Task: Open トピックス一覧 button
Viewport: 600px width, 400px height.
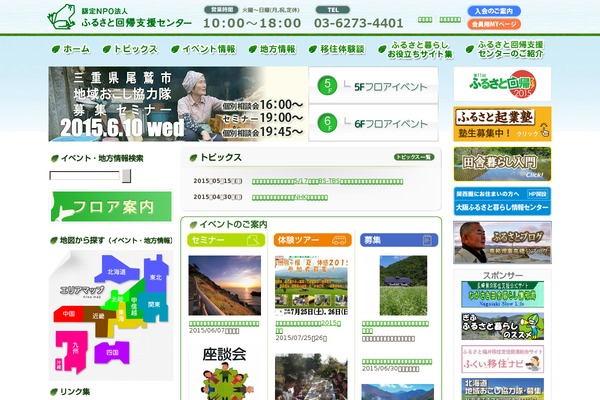Action: tap(414, 157)
